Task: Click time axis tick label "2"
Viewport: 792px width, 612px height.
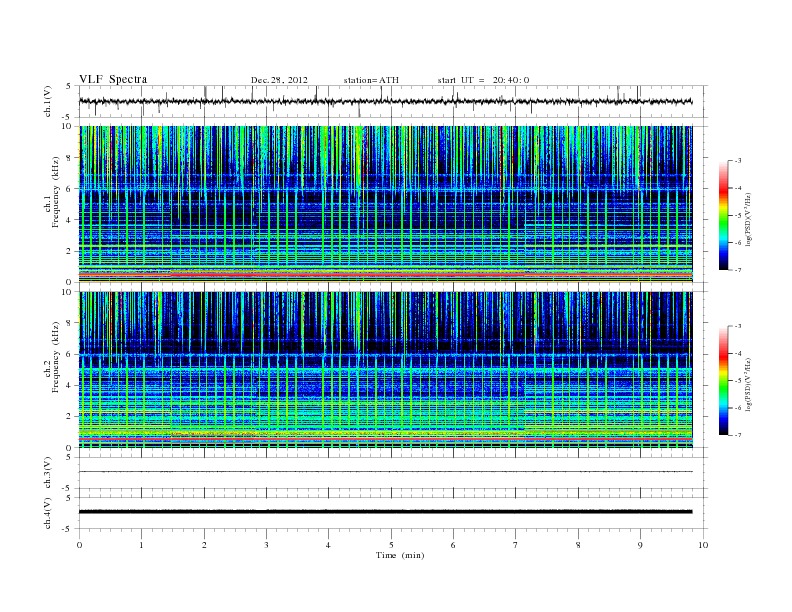Action: pos(204,545)
